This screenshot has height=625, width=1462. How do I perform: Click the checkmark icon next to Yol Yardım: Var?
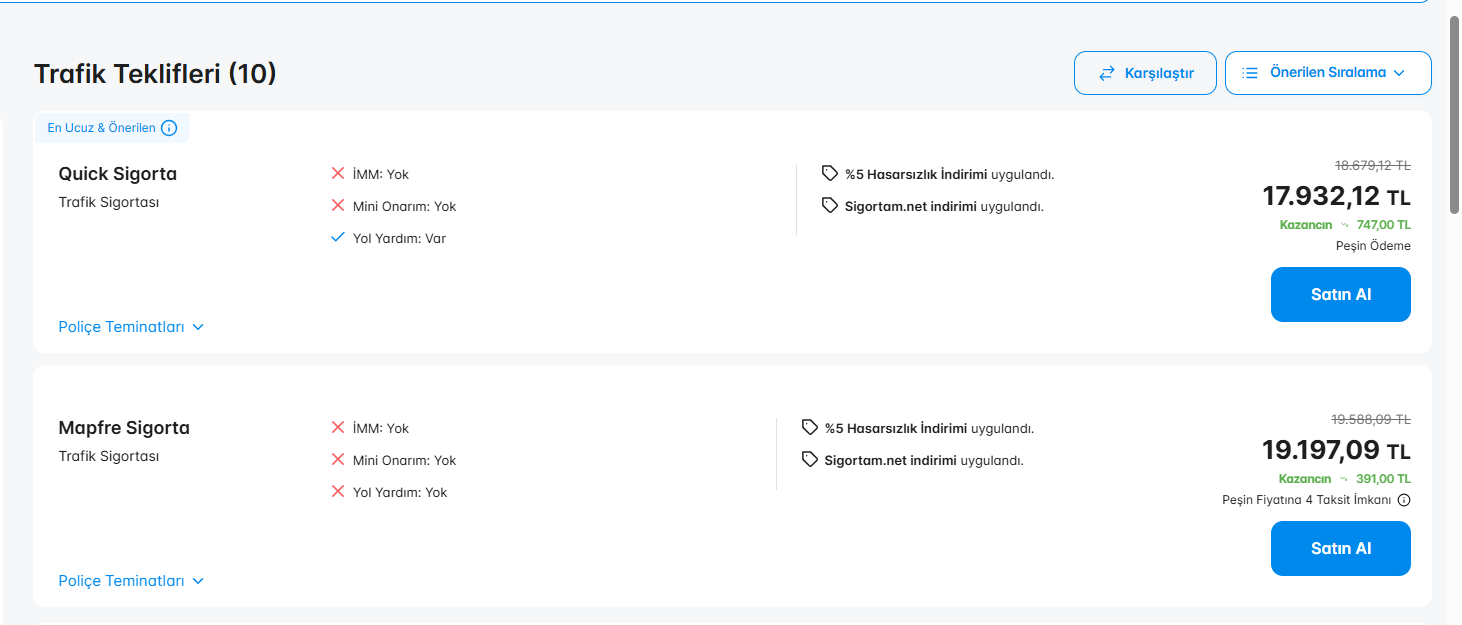pos(338,238)
